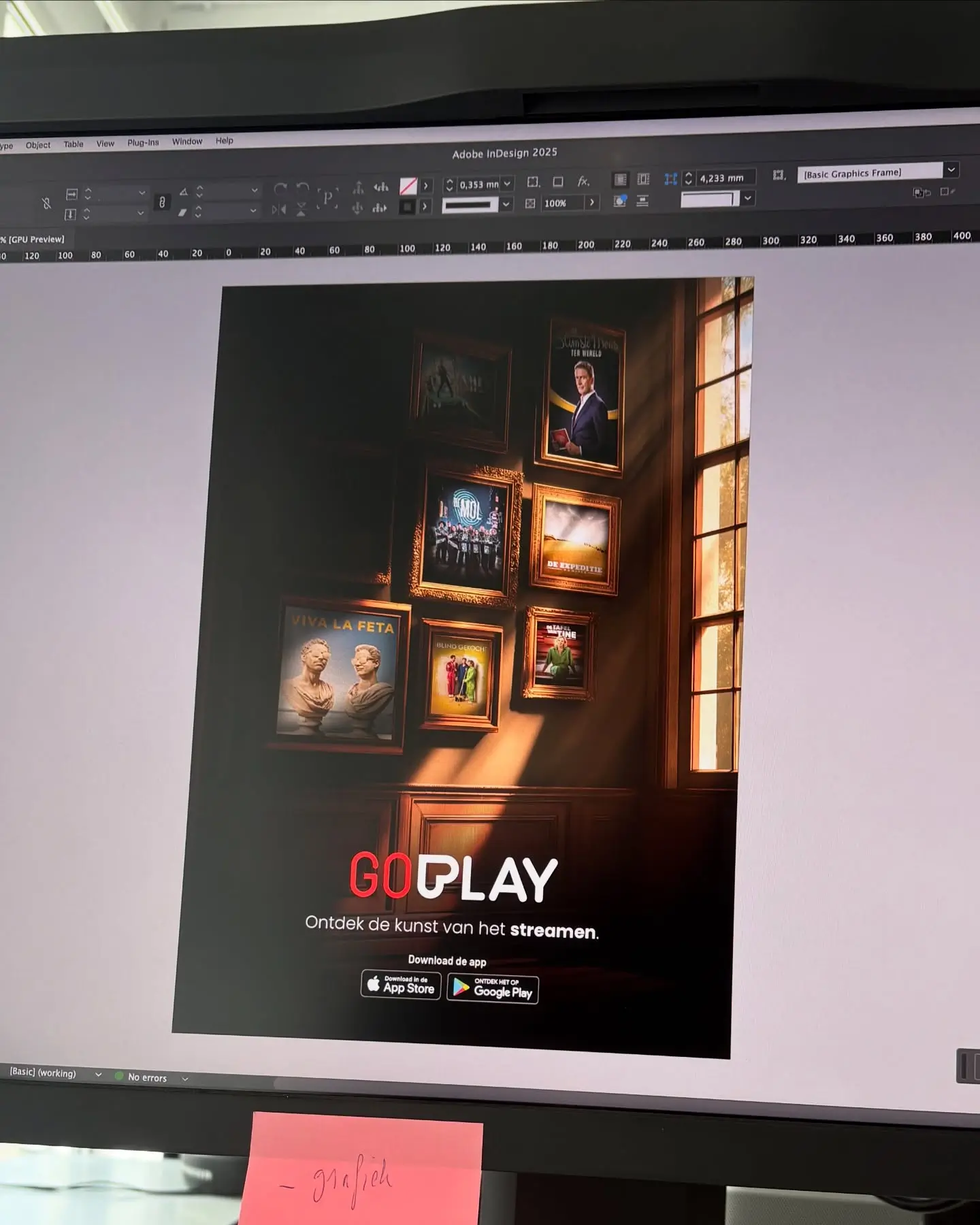Toggle the Constrain Proportions chain link
The width and height of the screenshot is (980, 1225).
tap(162, 202)
